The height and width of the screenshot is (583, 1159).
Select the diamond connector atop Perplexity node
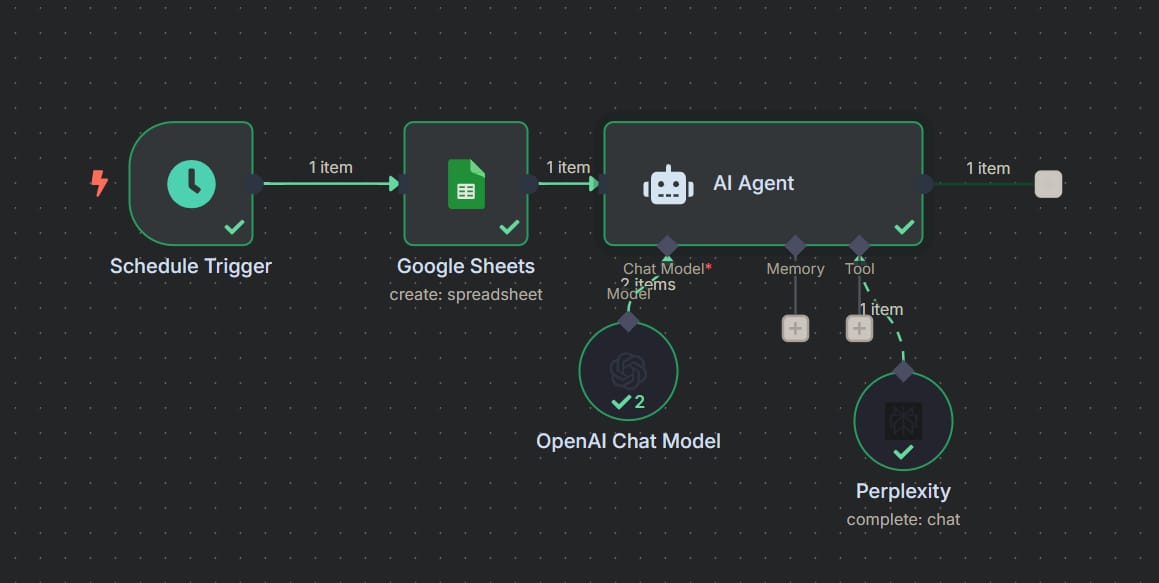point(903,372)
